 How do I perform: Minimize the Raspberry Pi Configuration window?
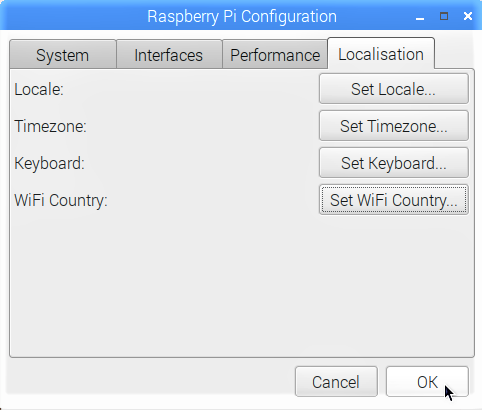point(420,17)
